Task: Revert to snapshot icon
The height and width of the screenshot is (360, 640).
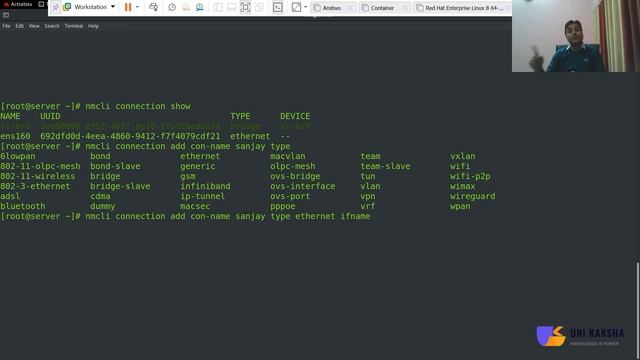Action: coord(186,7)
